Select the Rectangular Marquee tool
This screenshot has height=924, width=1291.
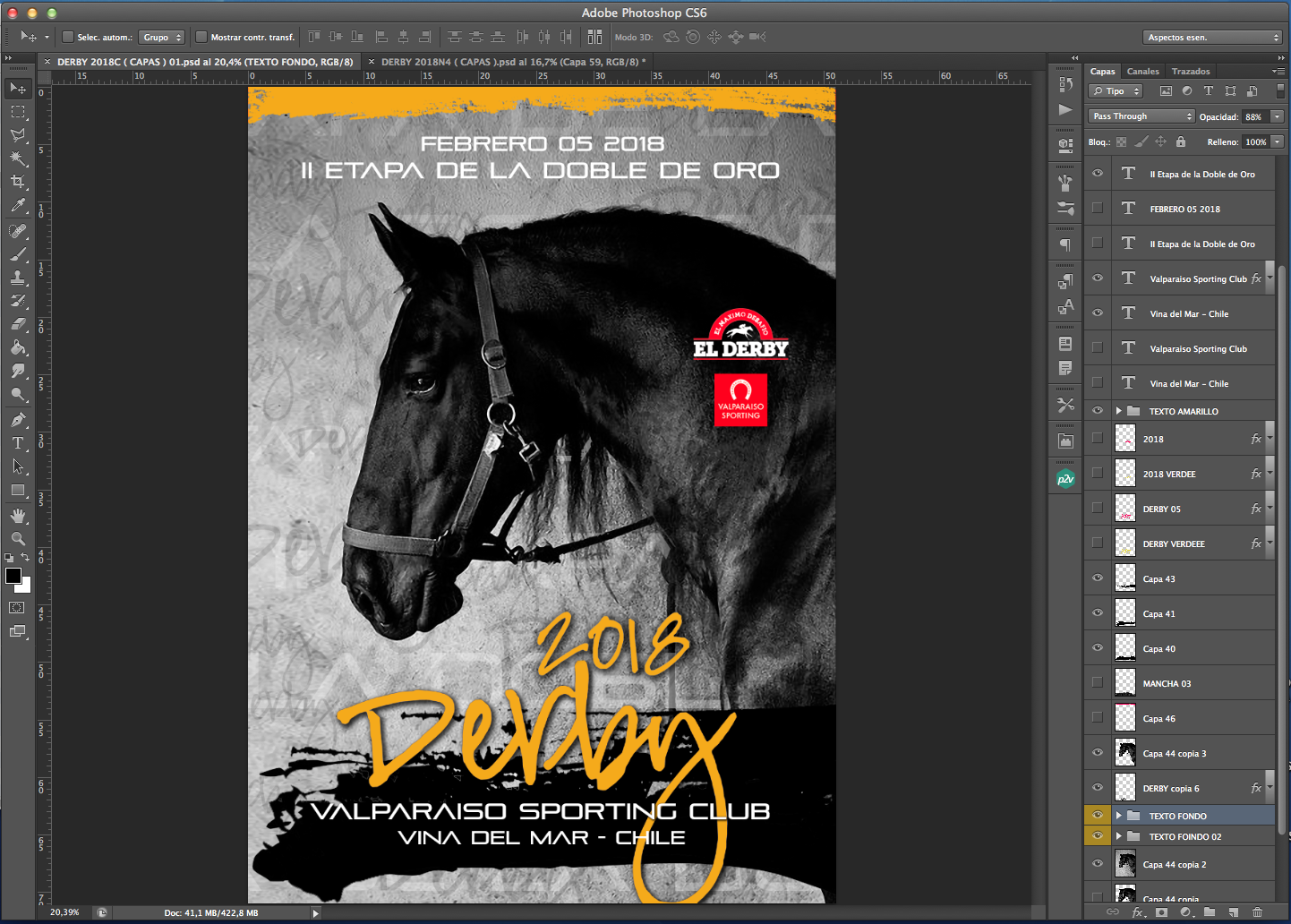coord(17,112)
